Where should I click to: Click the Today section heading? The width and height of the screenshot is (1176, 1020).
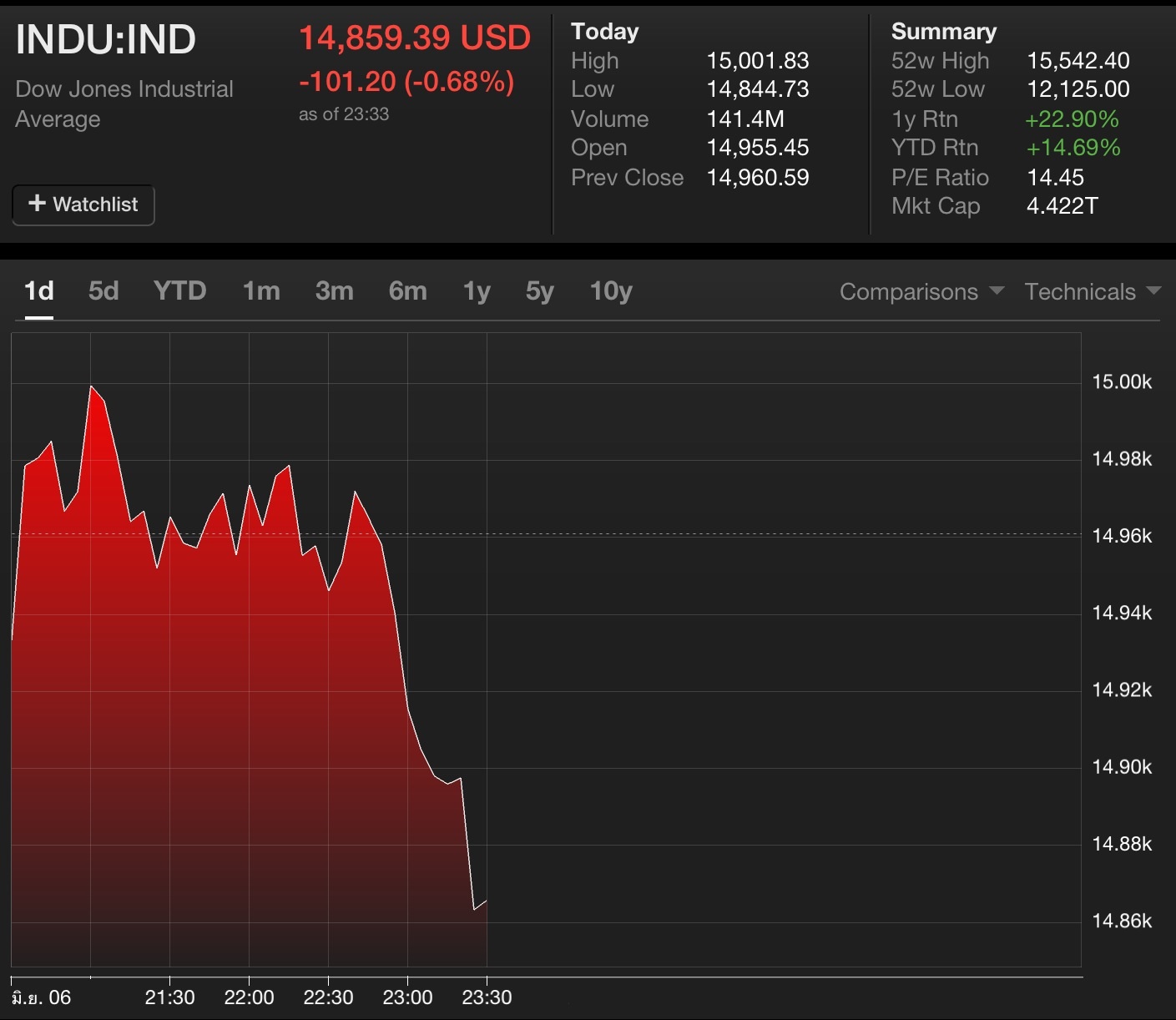[x=605, y=32]
